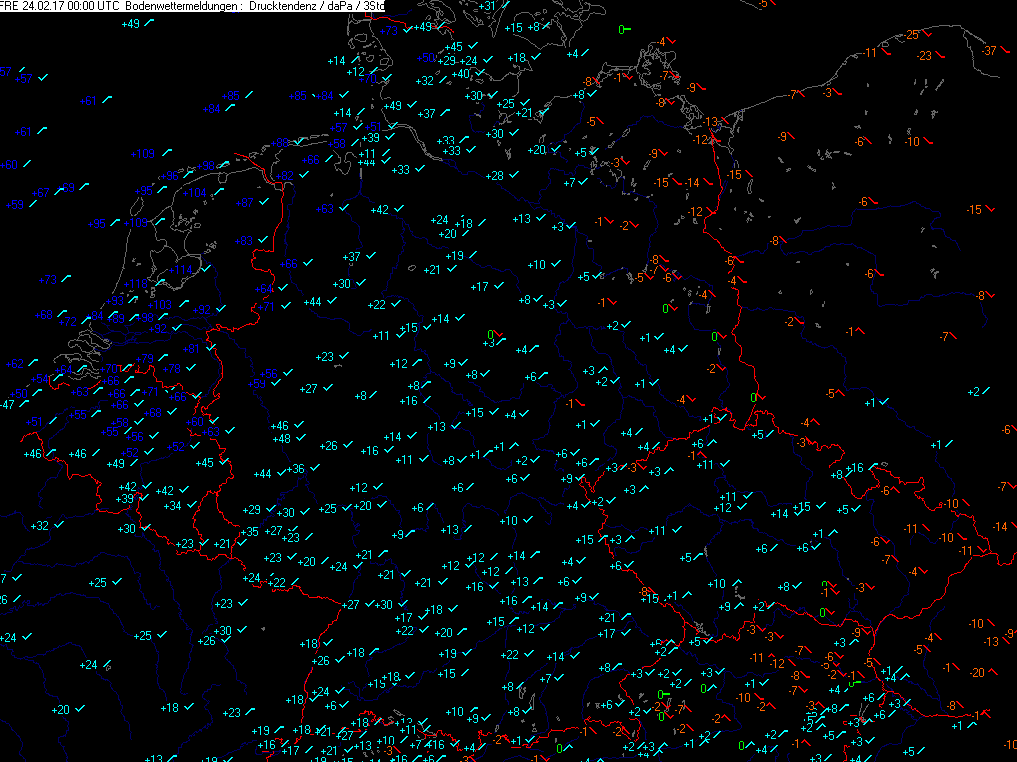The image size is (1017, 762).
Task: Click the +103 pressure tendency value
Action: point(160,305)
